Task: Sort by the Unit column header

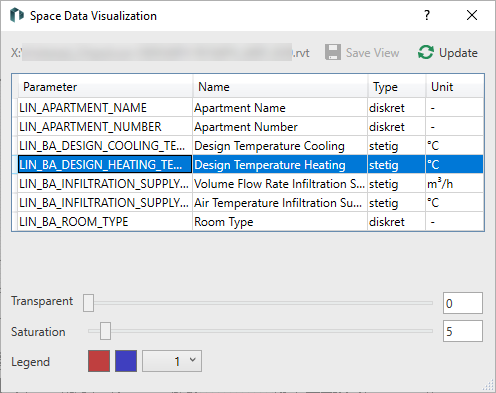Action: click(x=455, y=87)
